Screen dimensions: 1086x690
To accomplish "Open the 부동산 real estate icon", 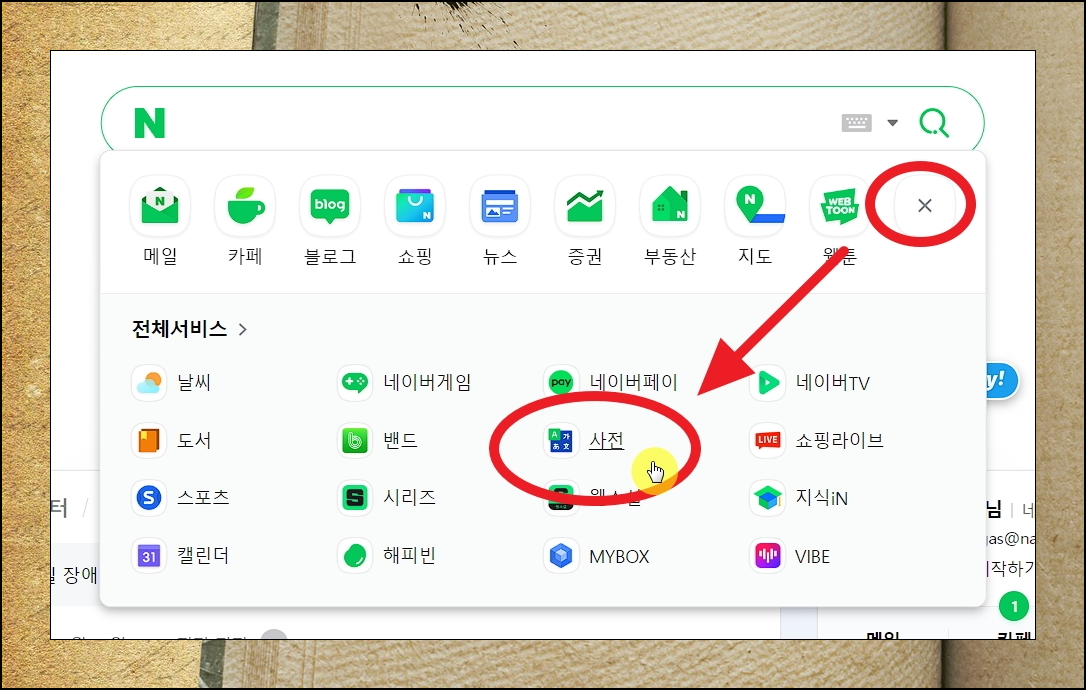I will pyautogui.click(x=670, y=206).
